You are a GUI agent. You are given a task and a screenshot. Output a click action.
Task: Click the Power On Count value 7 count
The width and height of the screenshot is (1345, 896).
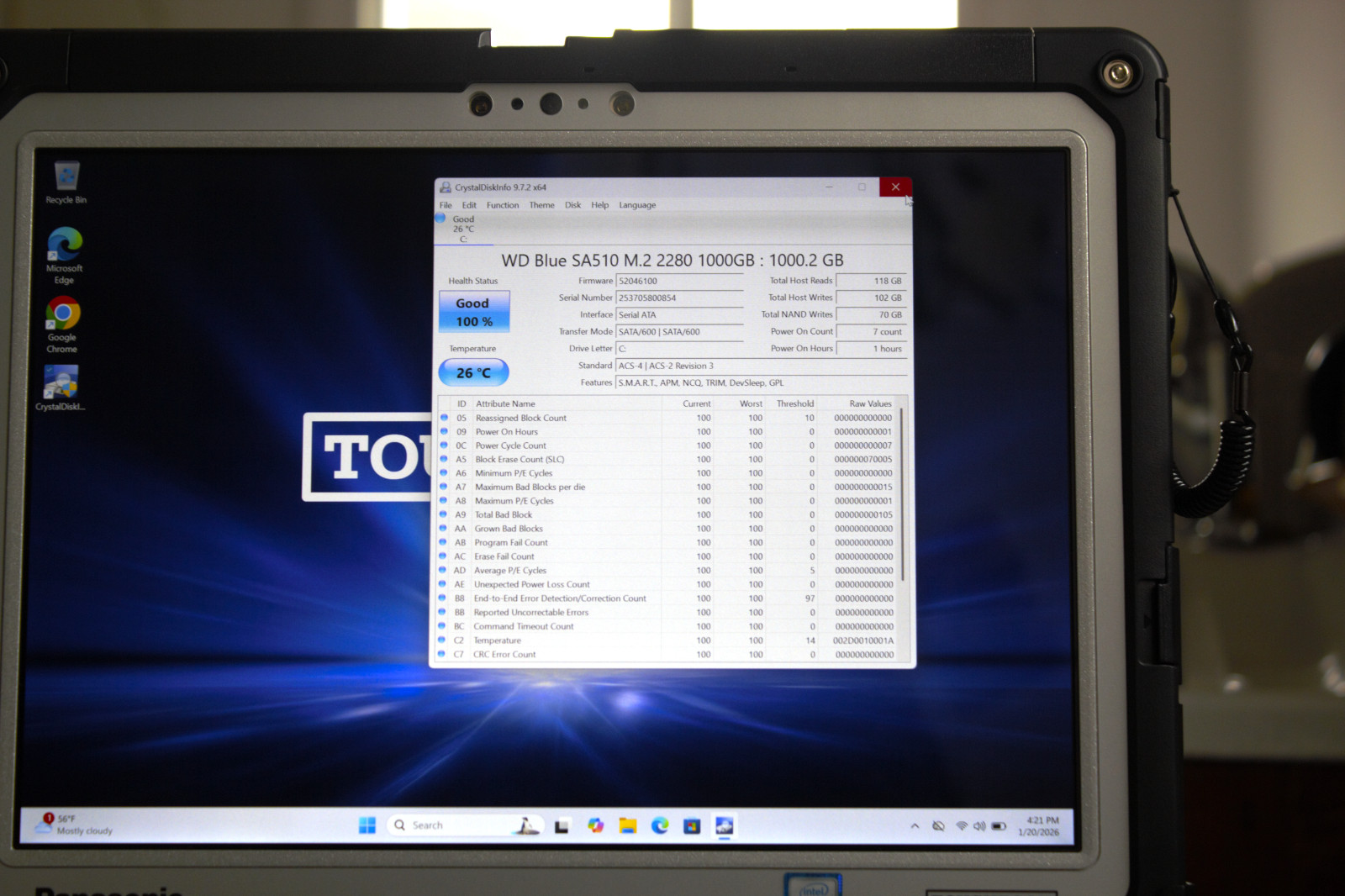click(x=871, y=332)
